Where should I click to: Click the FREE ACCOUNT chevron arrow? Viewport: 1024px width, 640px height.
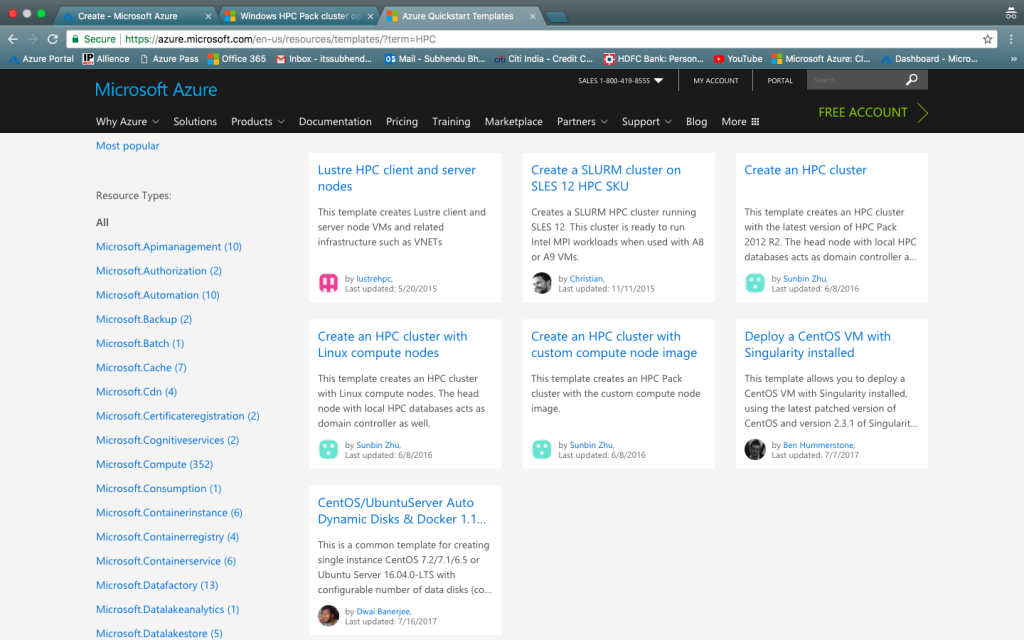(x=922, y=112)
